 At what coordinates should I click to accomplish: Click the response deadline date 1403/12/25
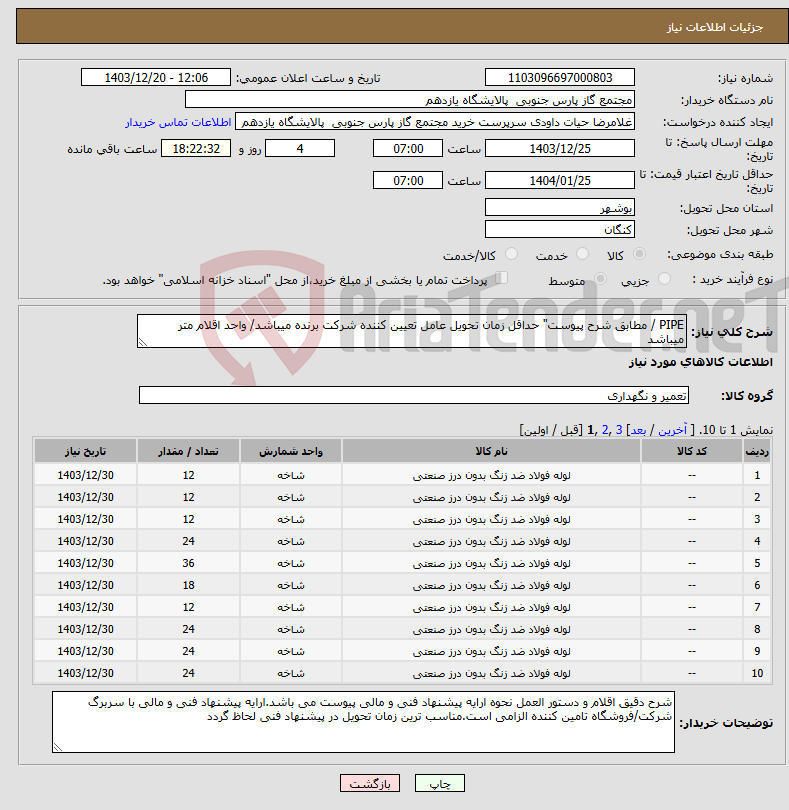560,149
